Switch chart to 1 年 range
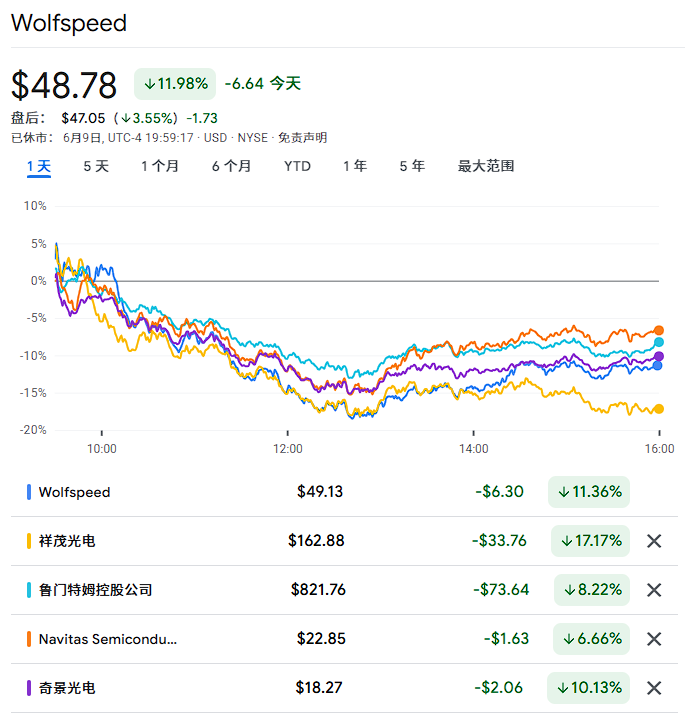 [x=355, y=166]
